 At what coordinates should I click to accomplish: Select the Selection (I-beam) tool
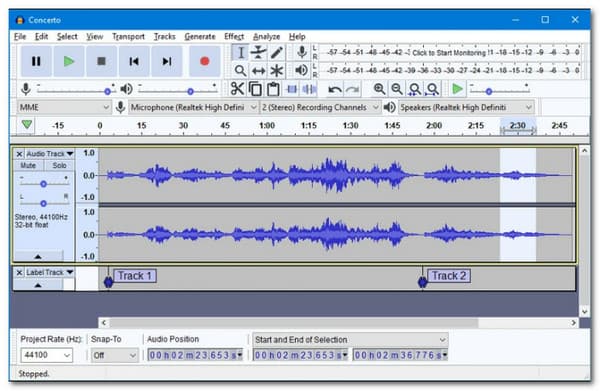240,52
